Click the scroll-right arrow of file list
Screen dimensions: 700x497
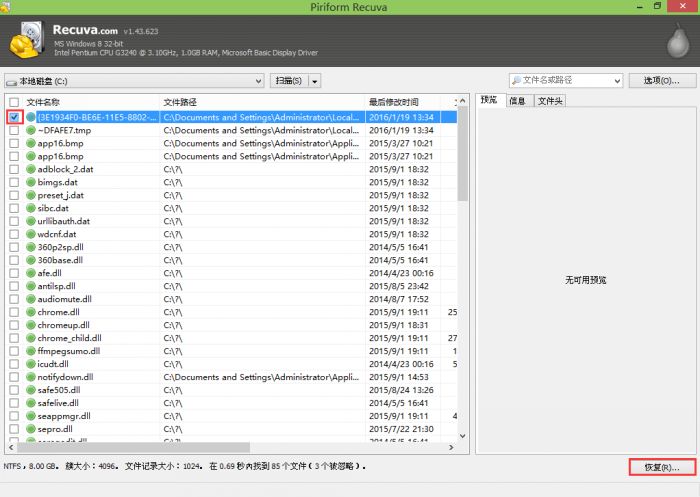click(451, 447)
